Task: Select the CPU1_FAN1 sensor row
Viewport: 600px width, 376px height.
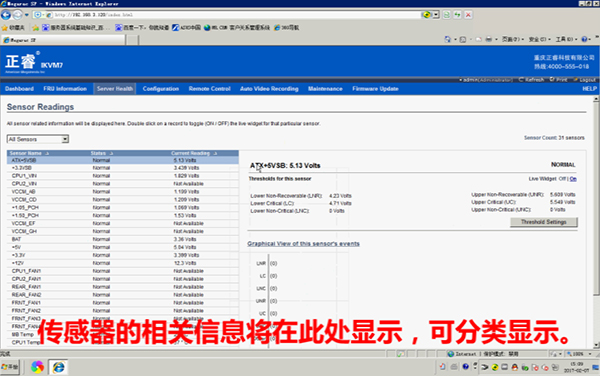Action: coord(123,271)
